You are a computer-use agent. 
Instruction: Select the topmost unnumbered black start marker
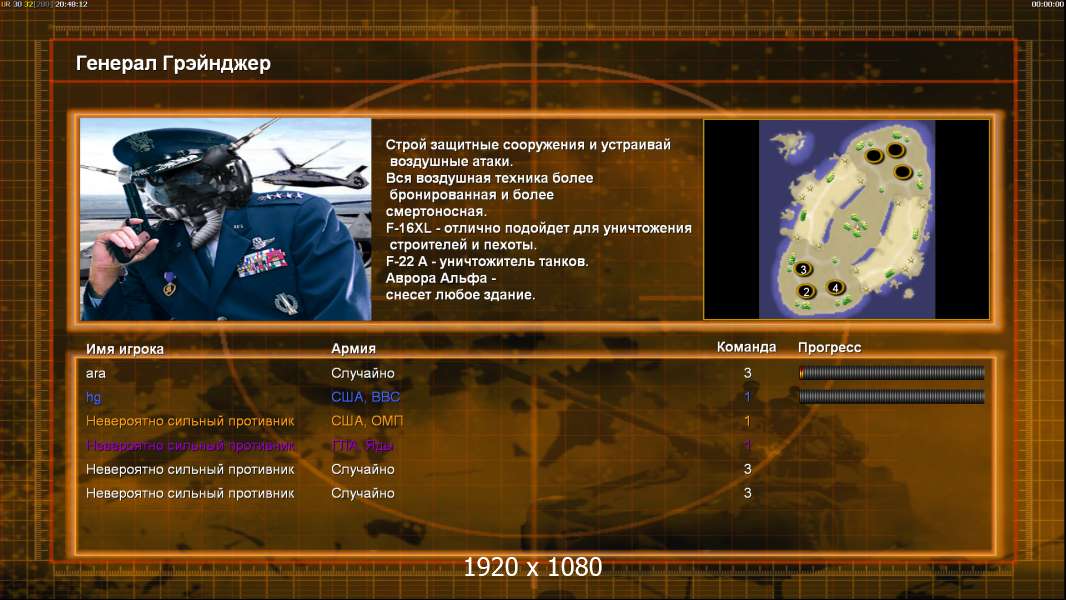coord(895,149)
